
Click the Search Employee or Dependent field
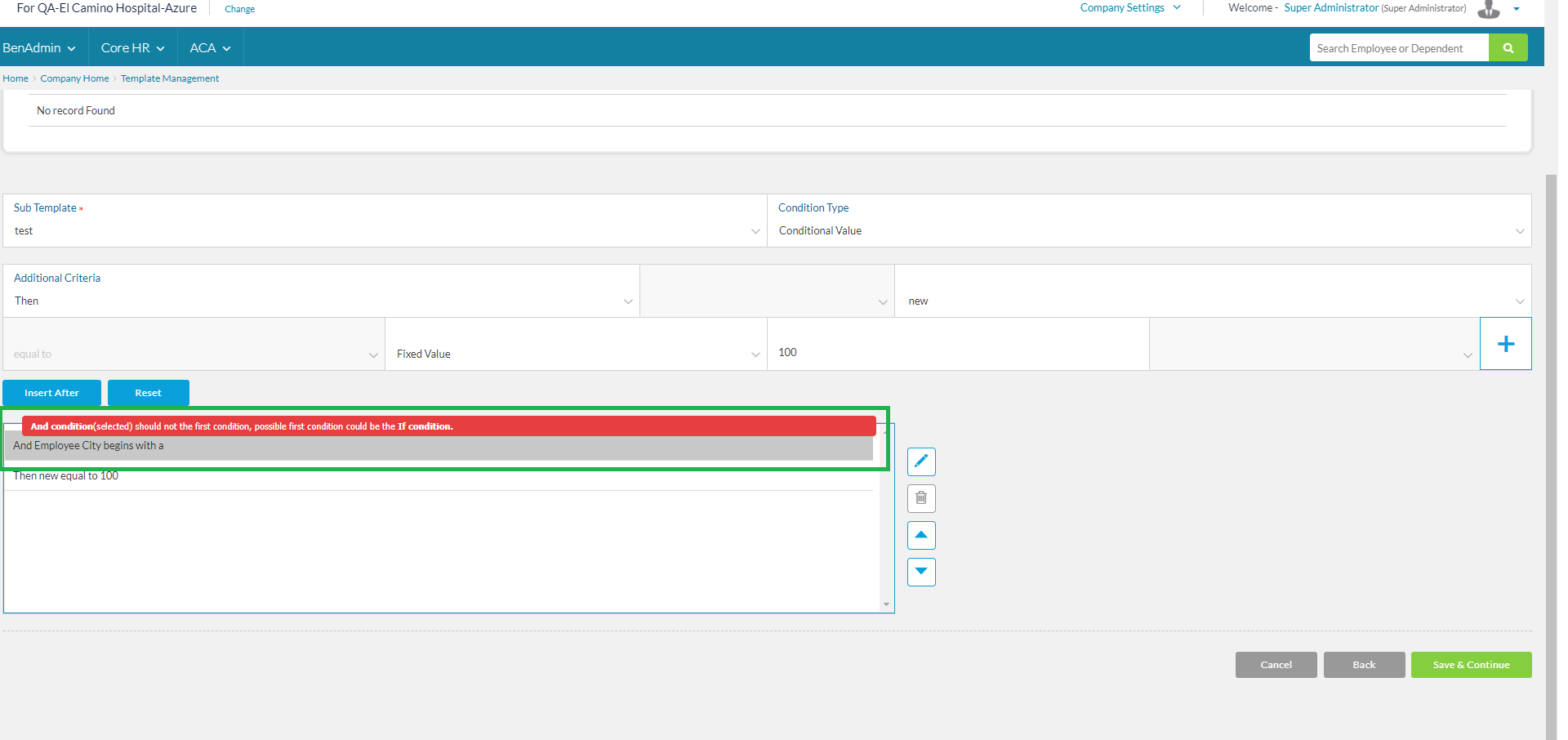[x=1398, y=48]
